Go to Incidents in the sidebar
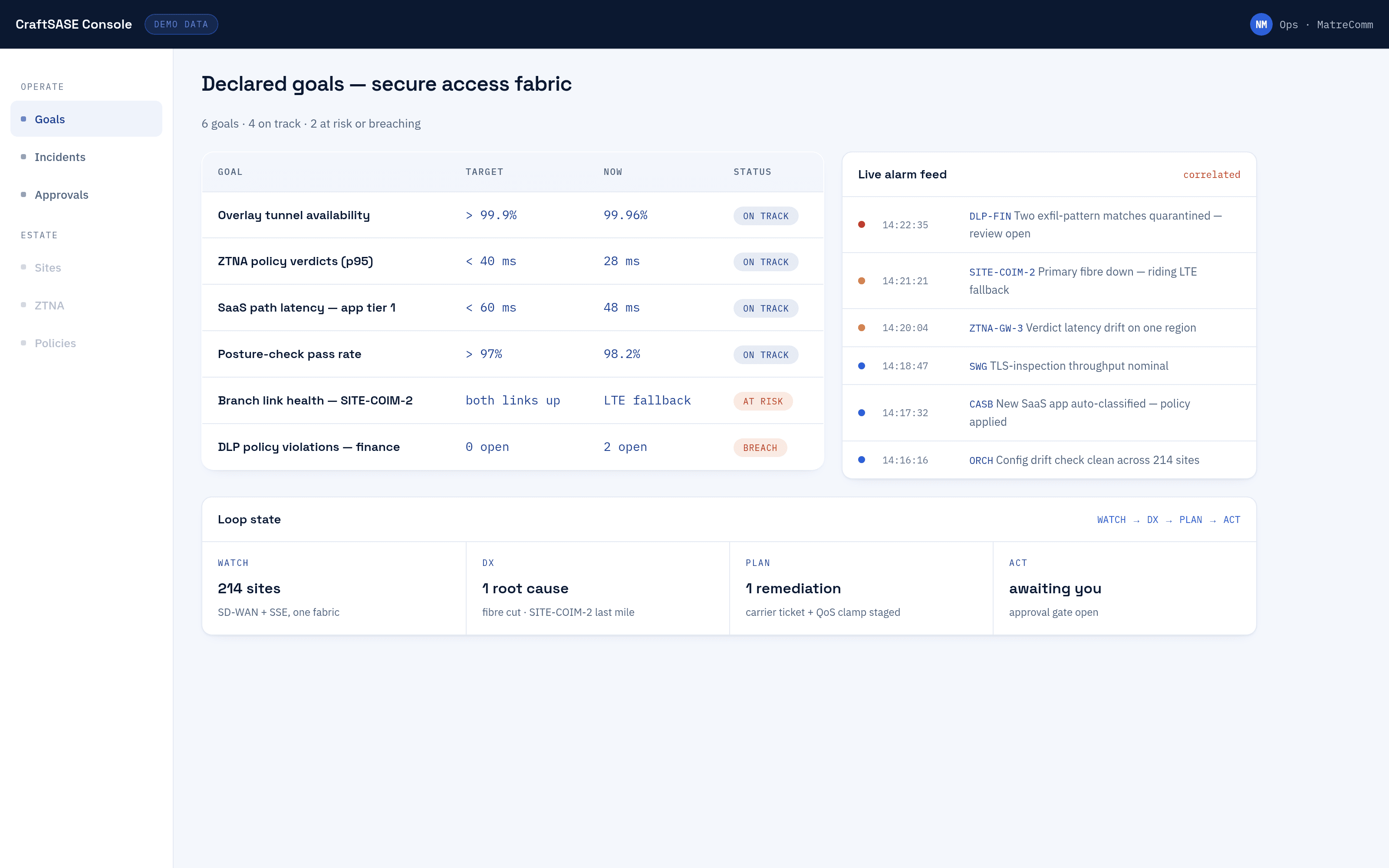The image size is (1389, 868). coord(86,157)
